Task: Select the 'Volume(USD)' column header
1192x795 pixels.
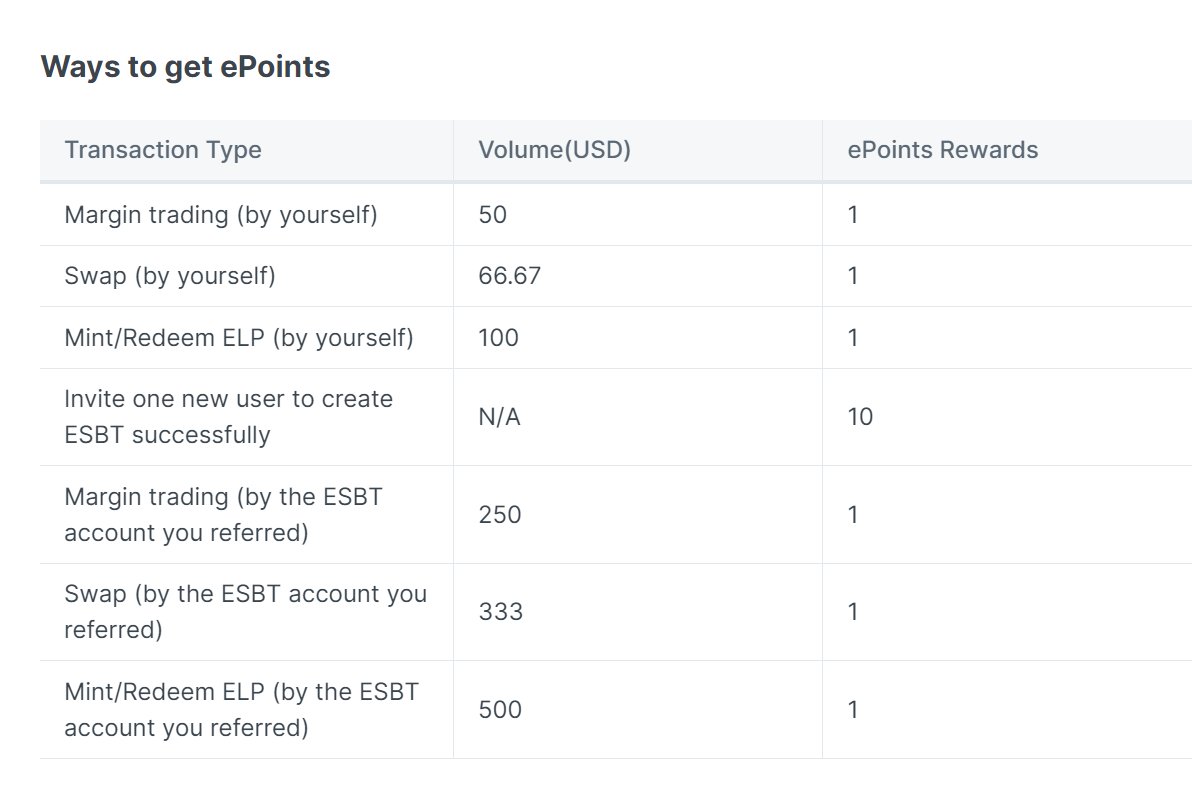Action: tap(554, 150)
